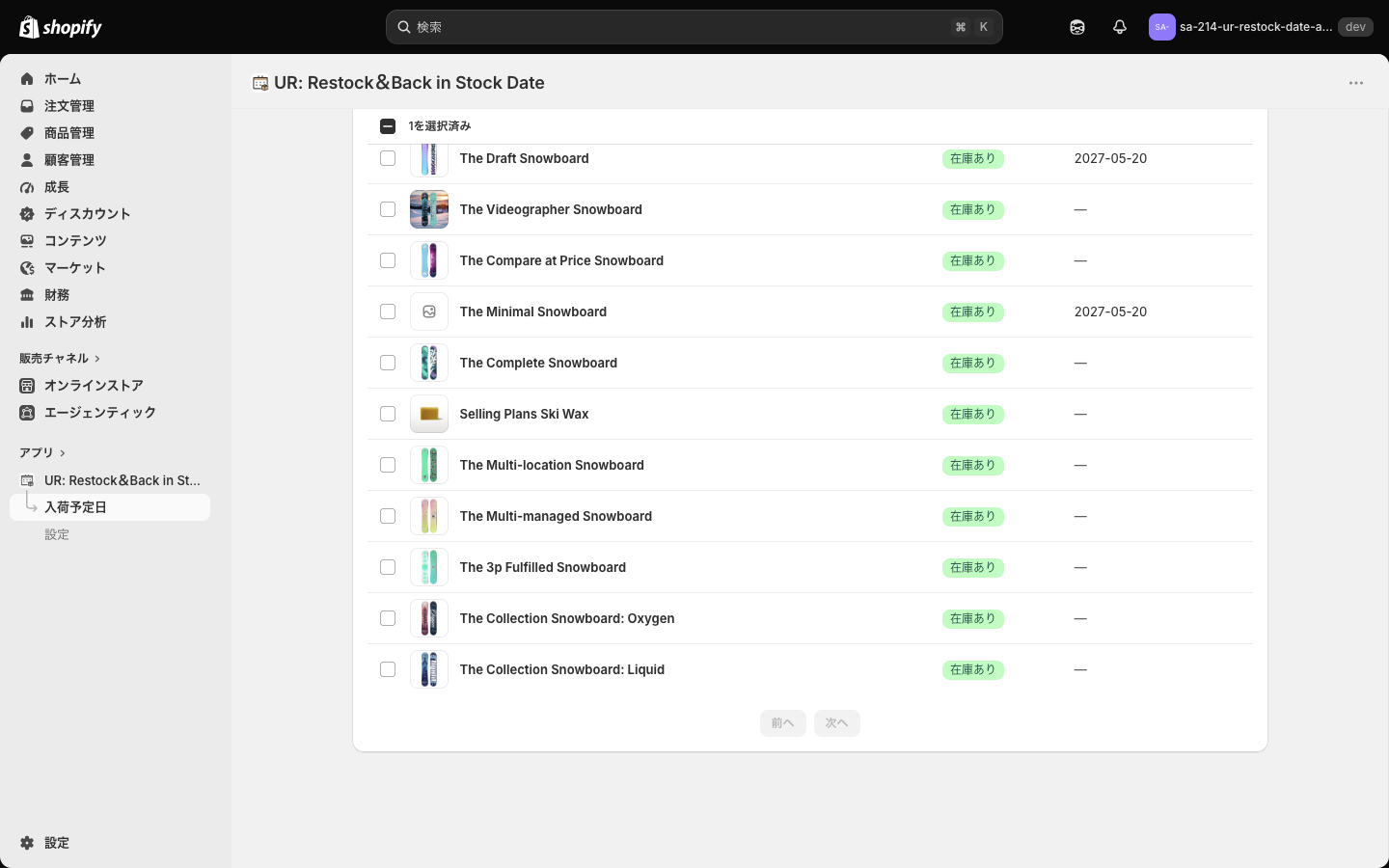Click the マーケット markets globe icon
Image resolution: width=1389 pixels, height=868 pixels.
pyautogui.click(x=27, y=268)
